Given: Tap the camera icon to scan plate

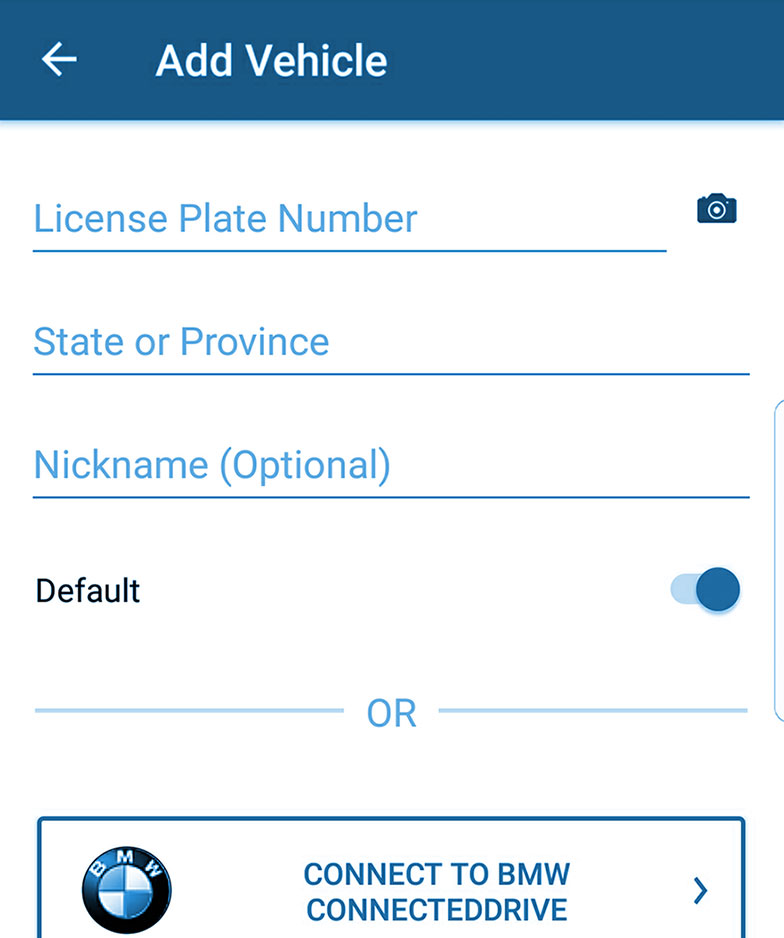Looking at the screenshot, I should click(716, 209).
